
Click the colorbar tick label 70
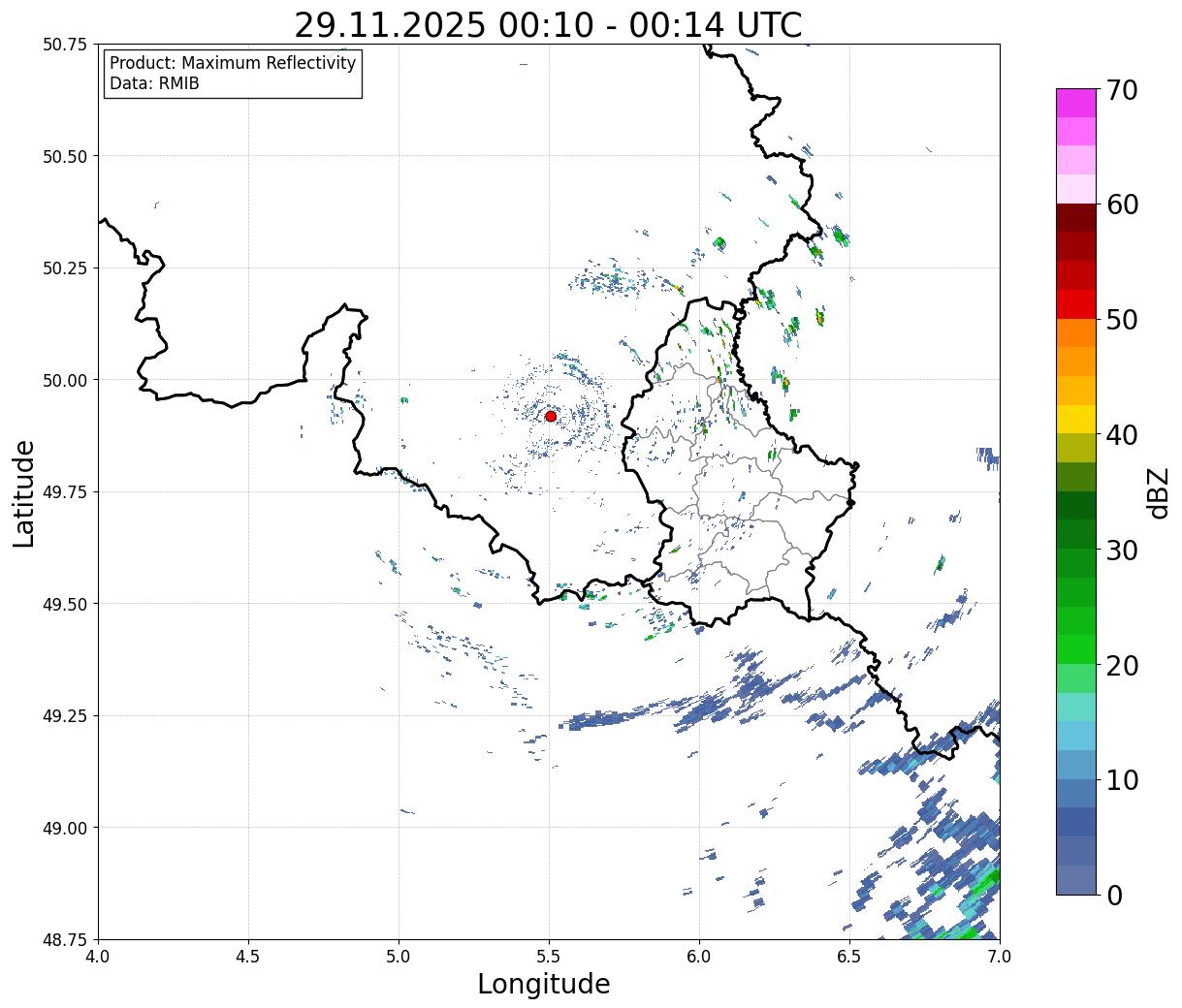1121,90
